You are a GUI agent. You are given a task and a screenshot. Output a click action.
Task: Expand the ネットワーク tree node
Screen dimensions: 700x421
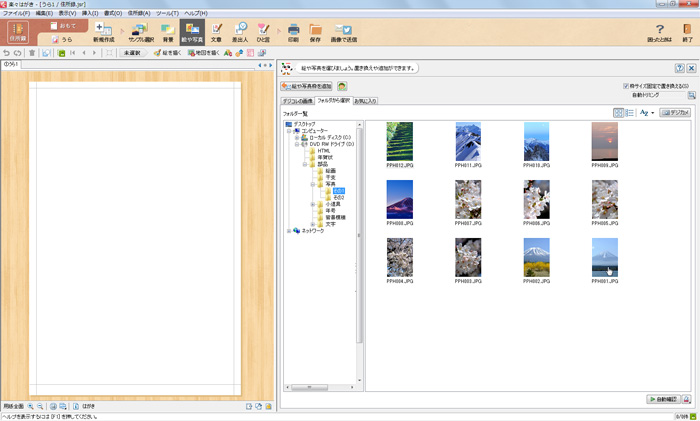(x=288, y=231)
